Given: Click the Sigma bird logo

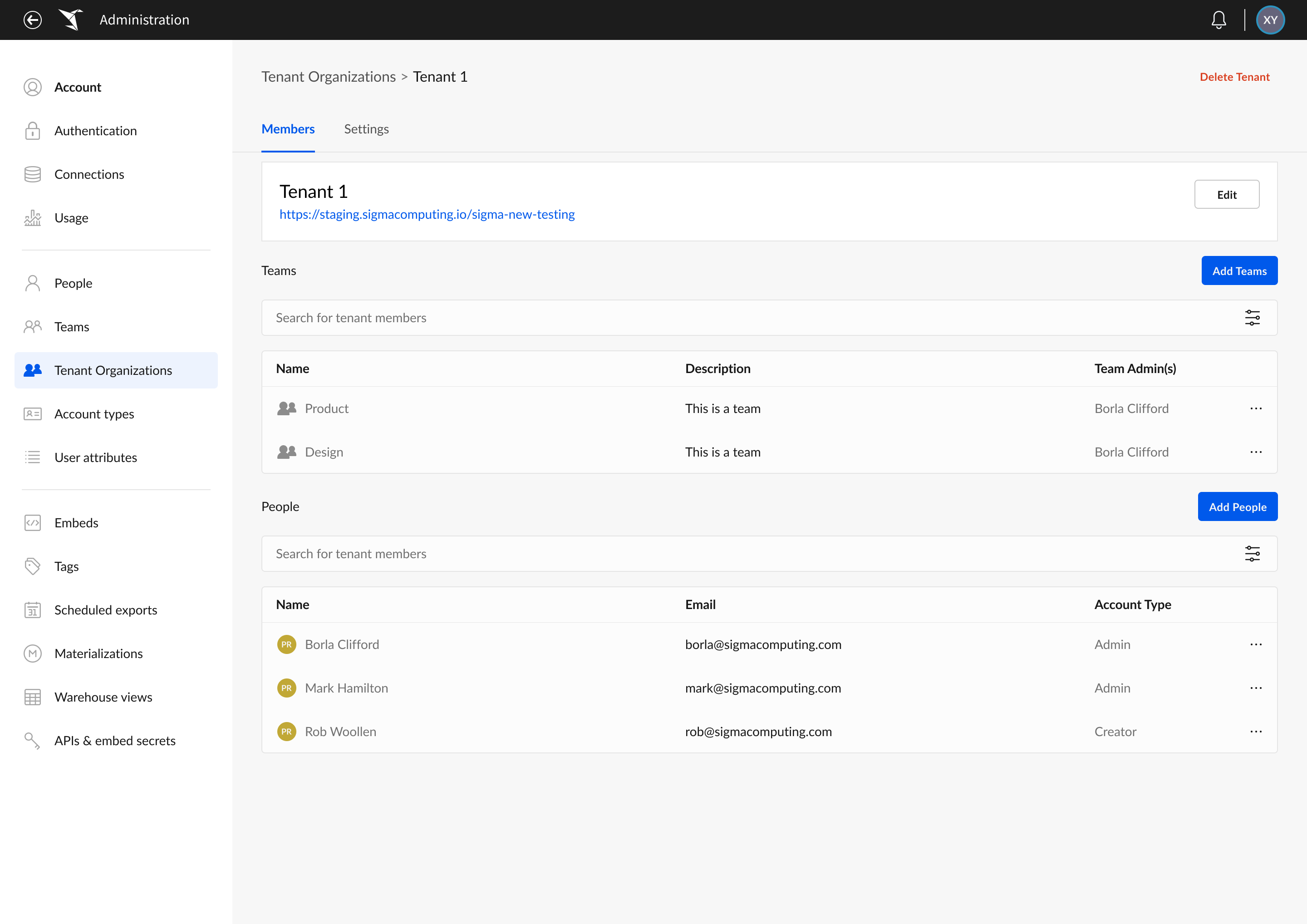Looking at the screenshot, I should (71, 20).
